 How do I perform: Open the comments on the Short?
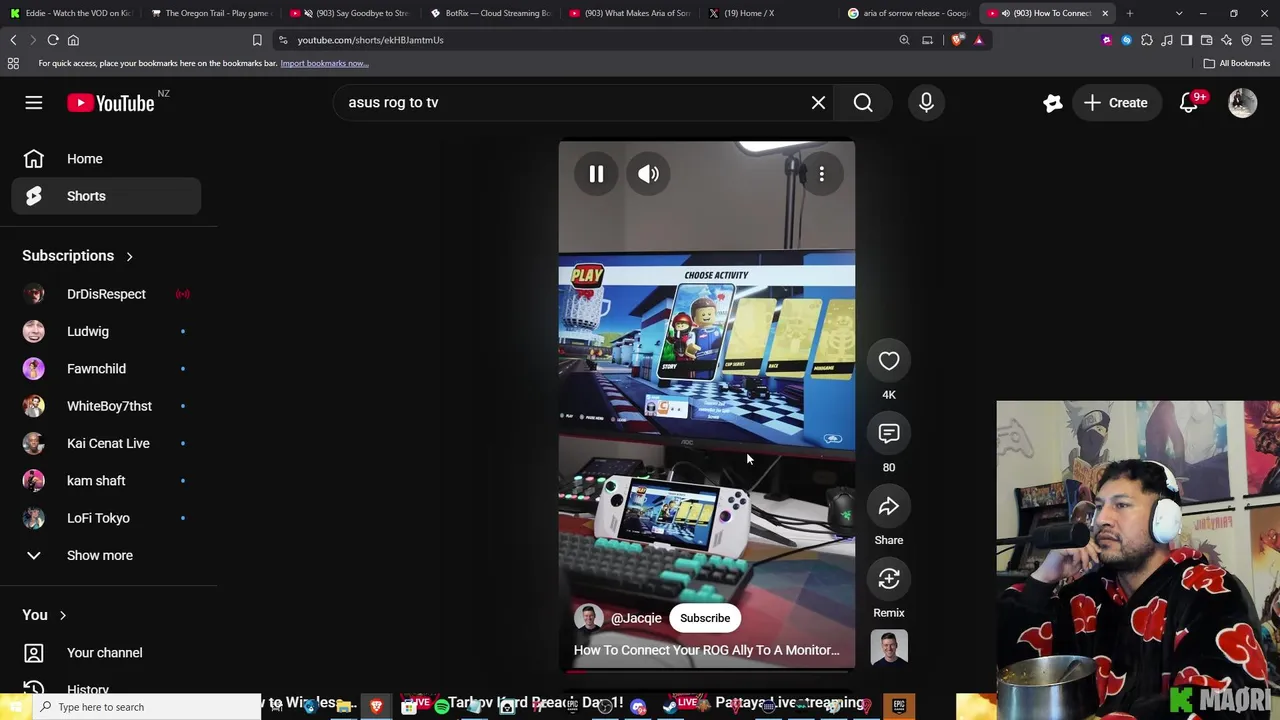[x=889, y=433]
